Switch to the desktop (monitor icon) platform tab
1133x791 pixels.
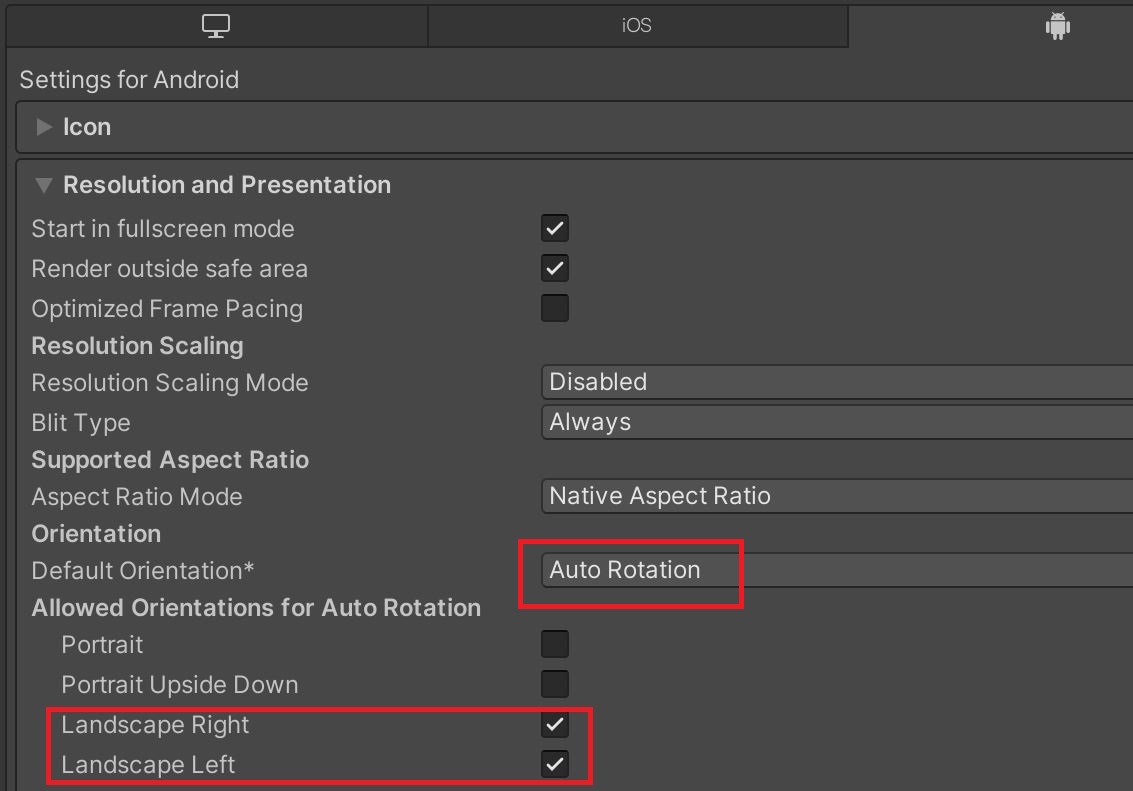click(216, 26)
